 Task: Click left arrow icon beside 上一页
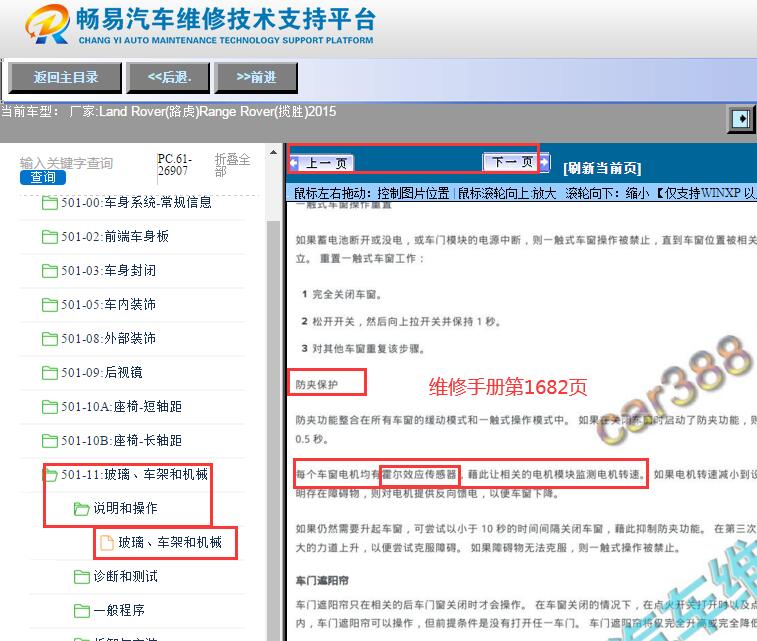click(294, 163)
